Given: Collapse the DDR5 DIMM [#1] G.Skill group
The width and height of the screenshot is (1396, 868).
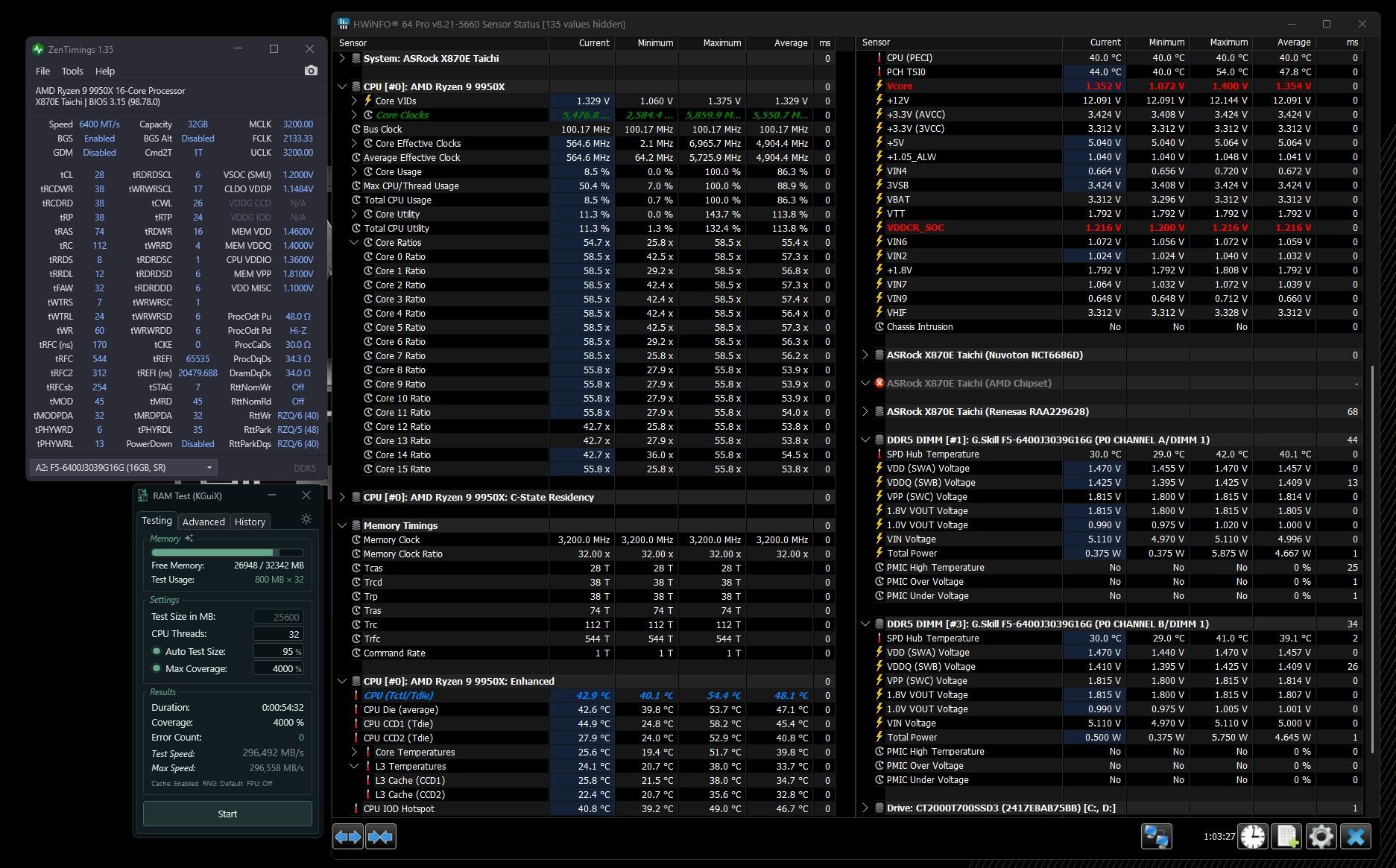Looking at the screenshot, I should (865, 440).
